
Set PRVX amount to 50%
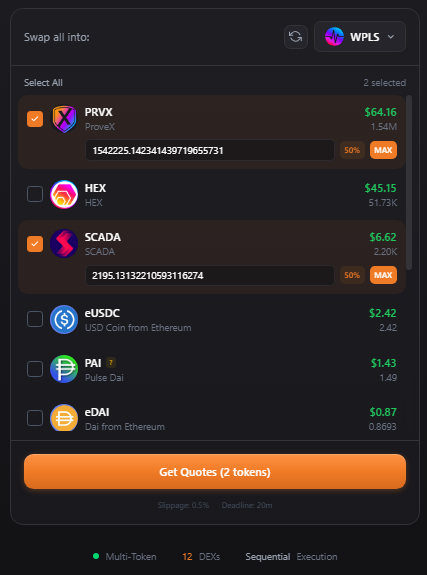(352, 150)
